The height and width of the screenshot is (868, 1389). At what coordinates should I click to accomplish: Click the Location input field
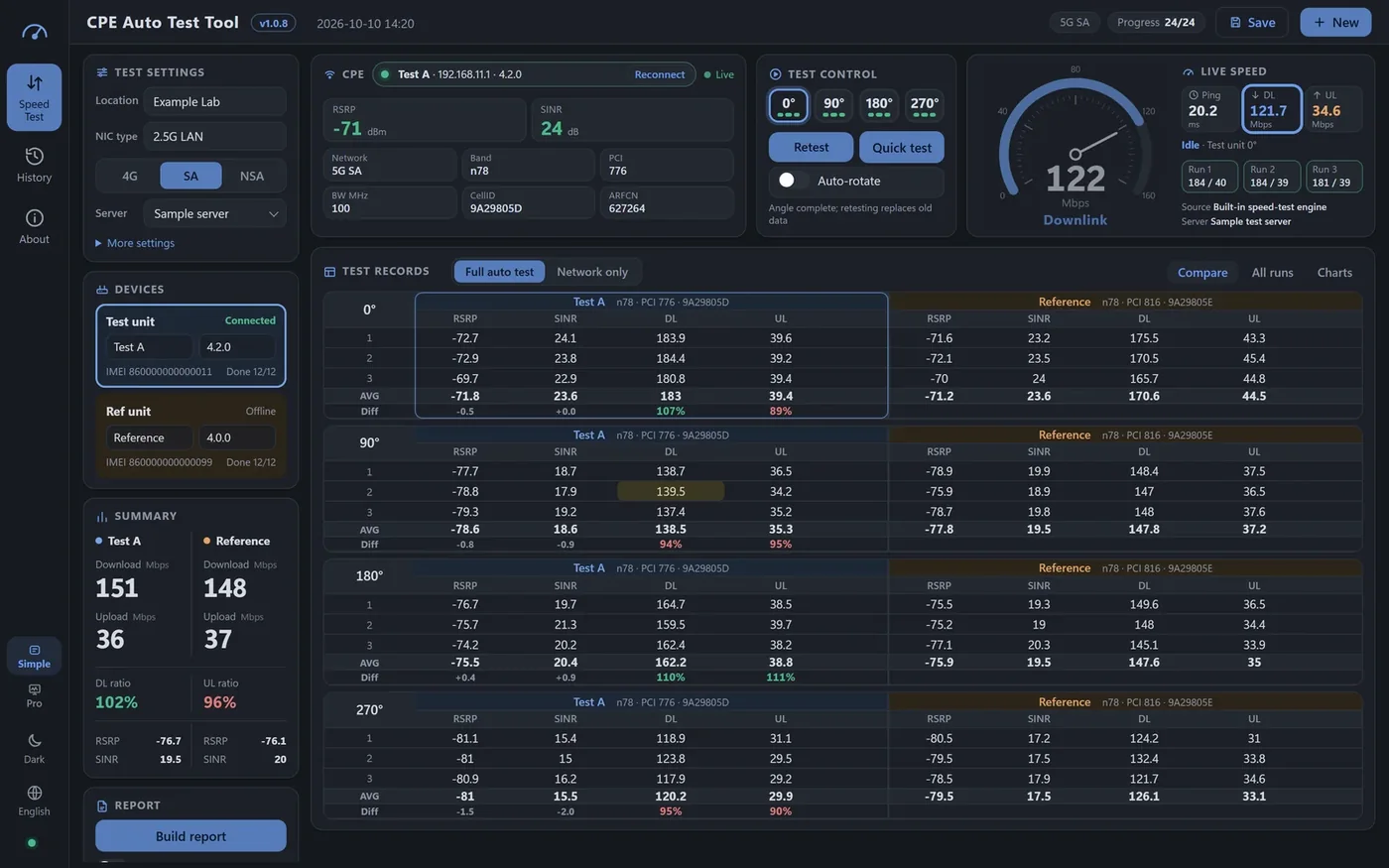pos(214,101)
